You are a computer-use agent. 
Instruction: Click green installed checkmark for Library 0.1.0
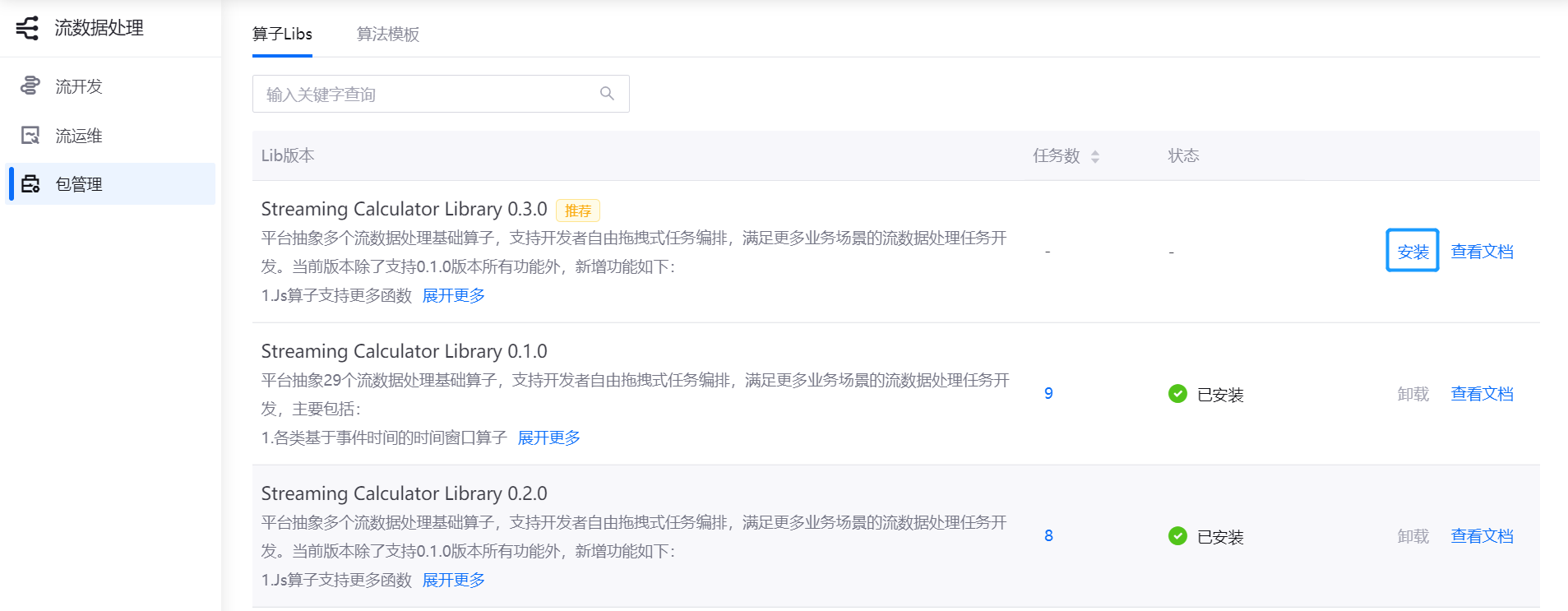coord(1177,394)
